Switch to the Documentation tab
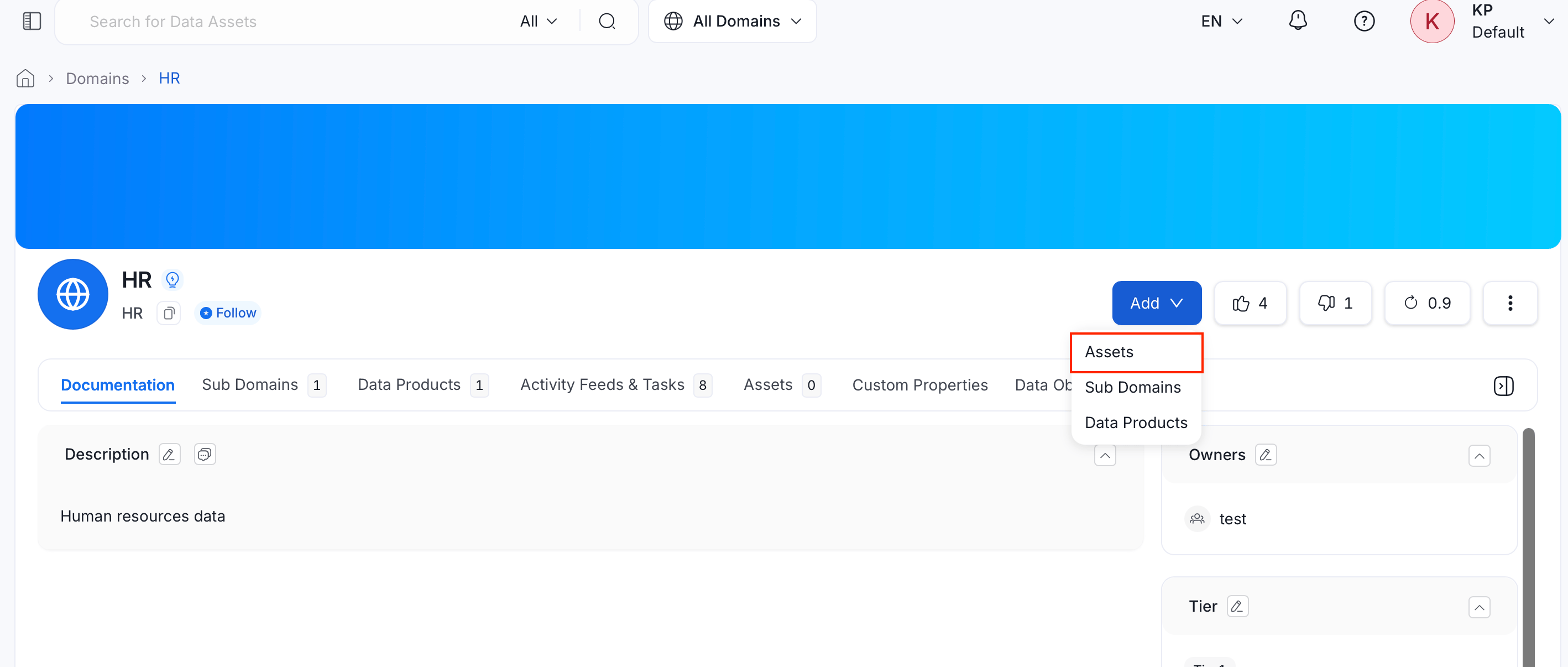The image size is (1568, 667). click(117, 385)
